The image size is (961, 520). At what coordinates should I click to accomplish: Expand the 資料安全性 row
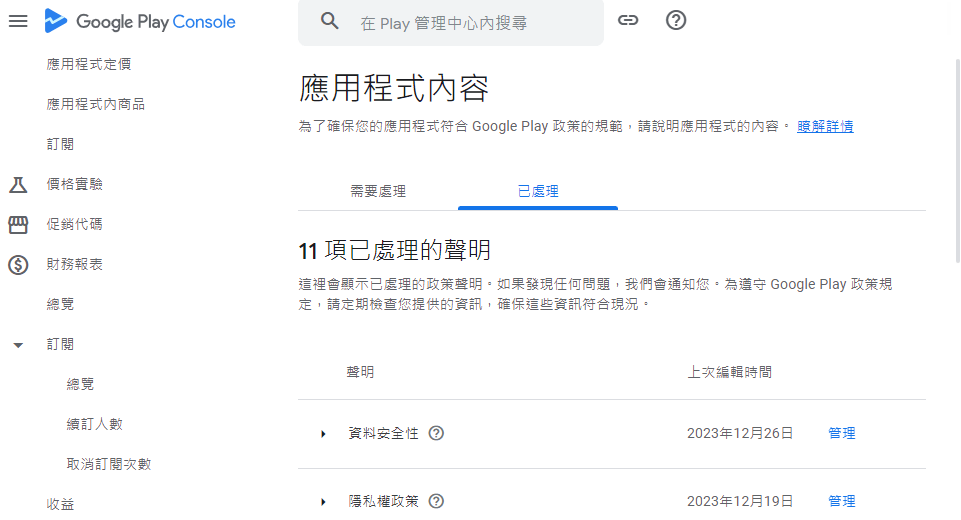click(x=323, y=433)
